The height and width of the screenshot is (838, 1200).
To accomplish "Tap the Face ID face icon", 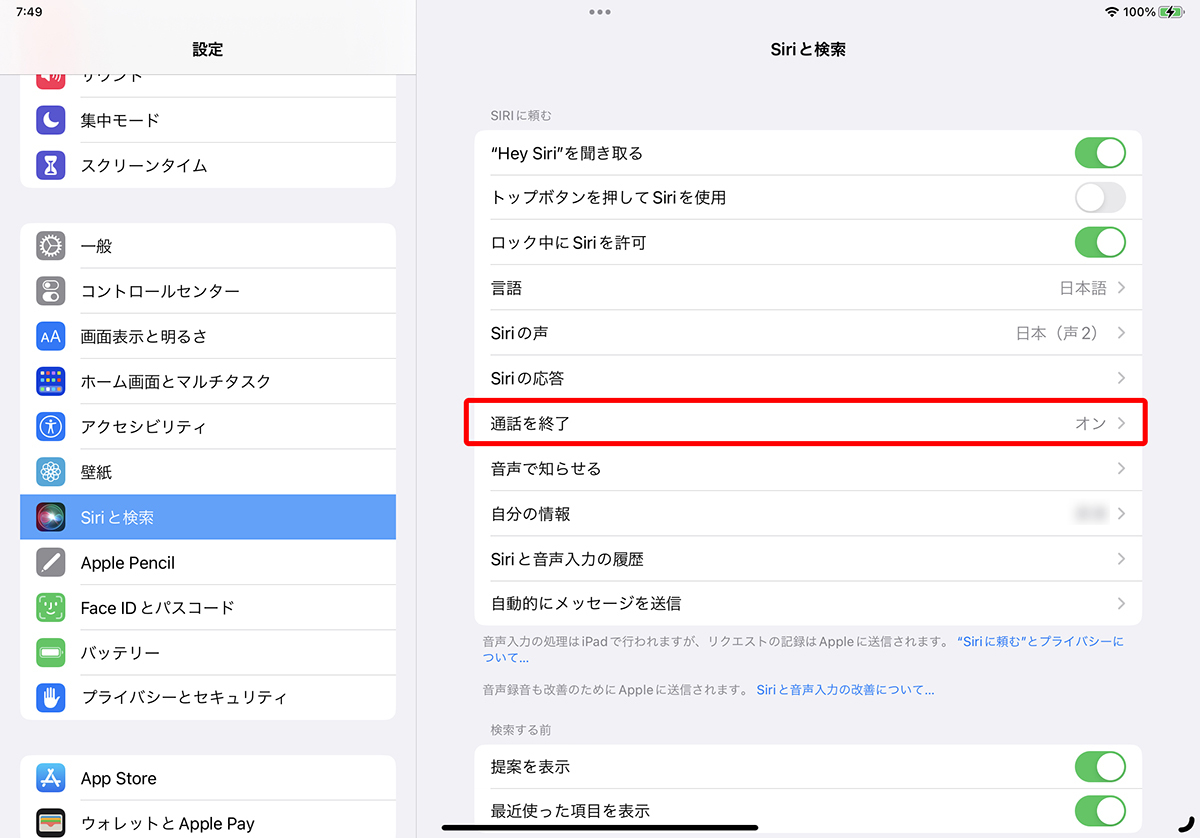I will point(51,607).
